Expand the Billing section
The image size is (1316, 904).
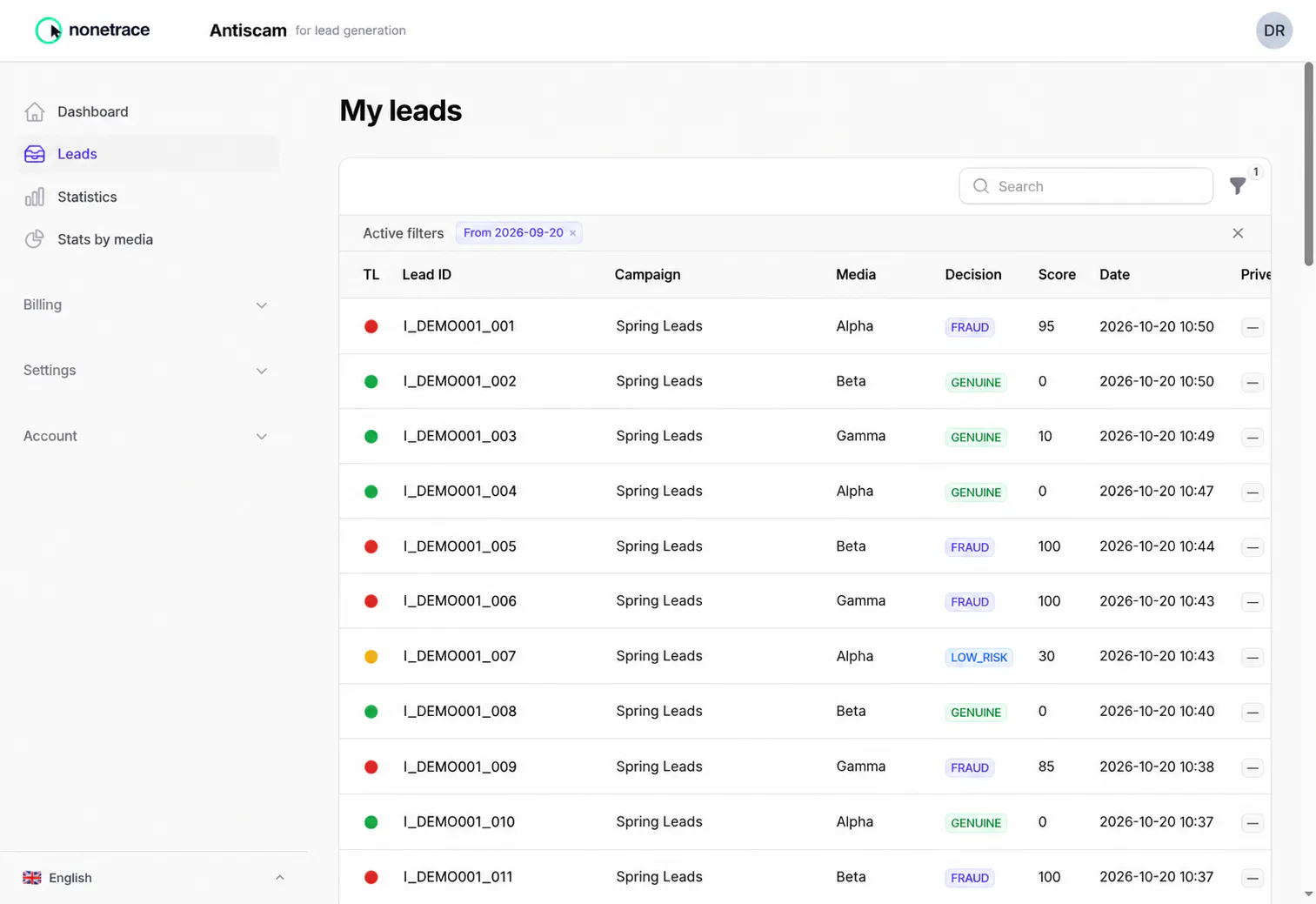pyautogui.click(x=145, y=305)
